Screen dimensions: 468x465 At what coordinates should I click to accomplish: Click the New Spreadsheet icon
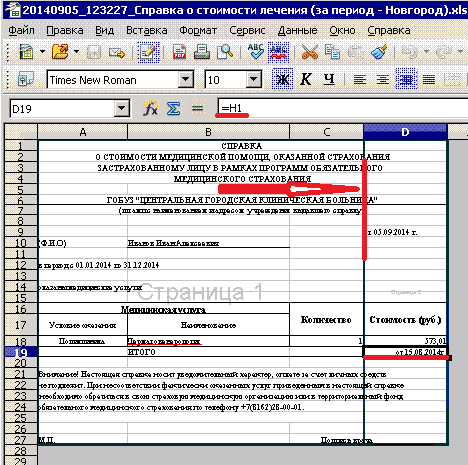click(x=26, y=52)
